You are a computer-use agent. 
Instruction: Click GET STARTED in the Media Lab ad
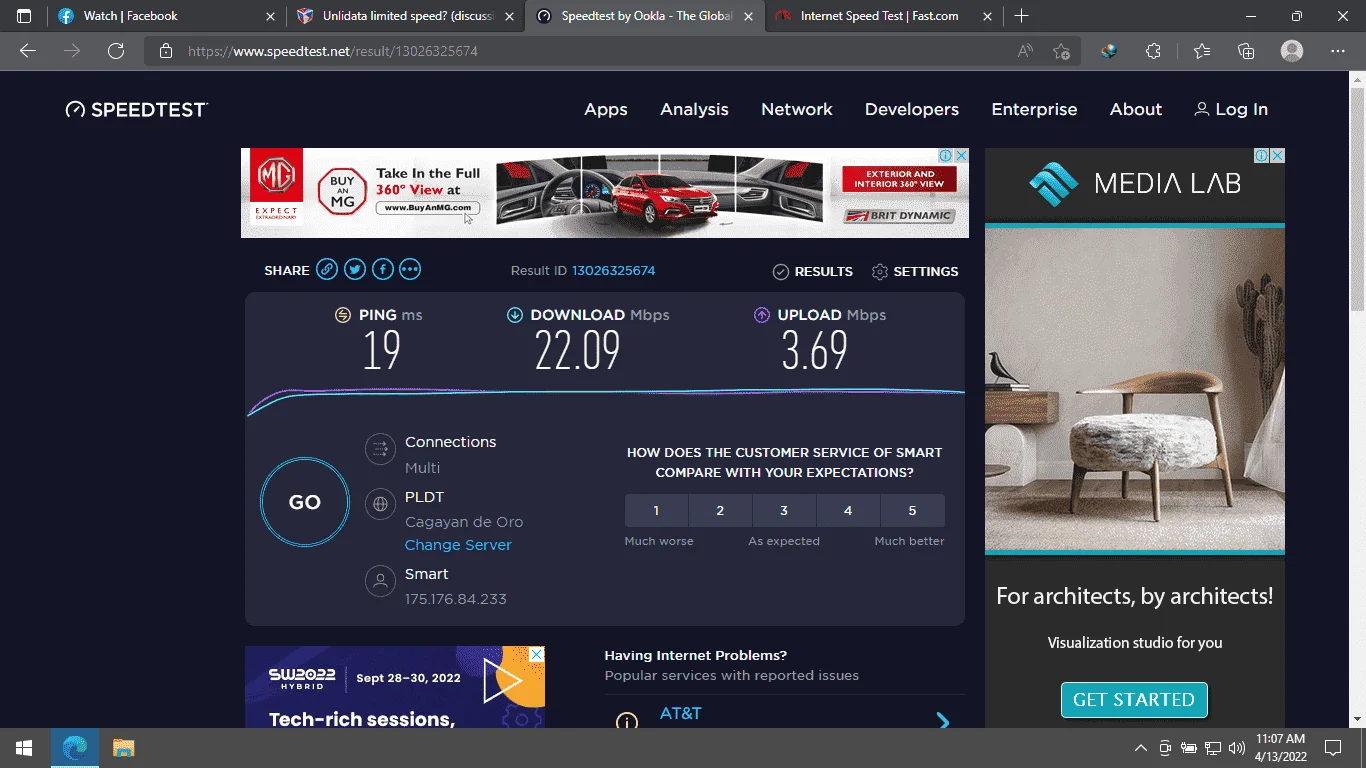1134,700
